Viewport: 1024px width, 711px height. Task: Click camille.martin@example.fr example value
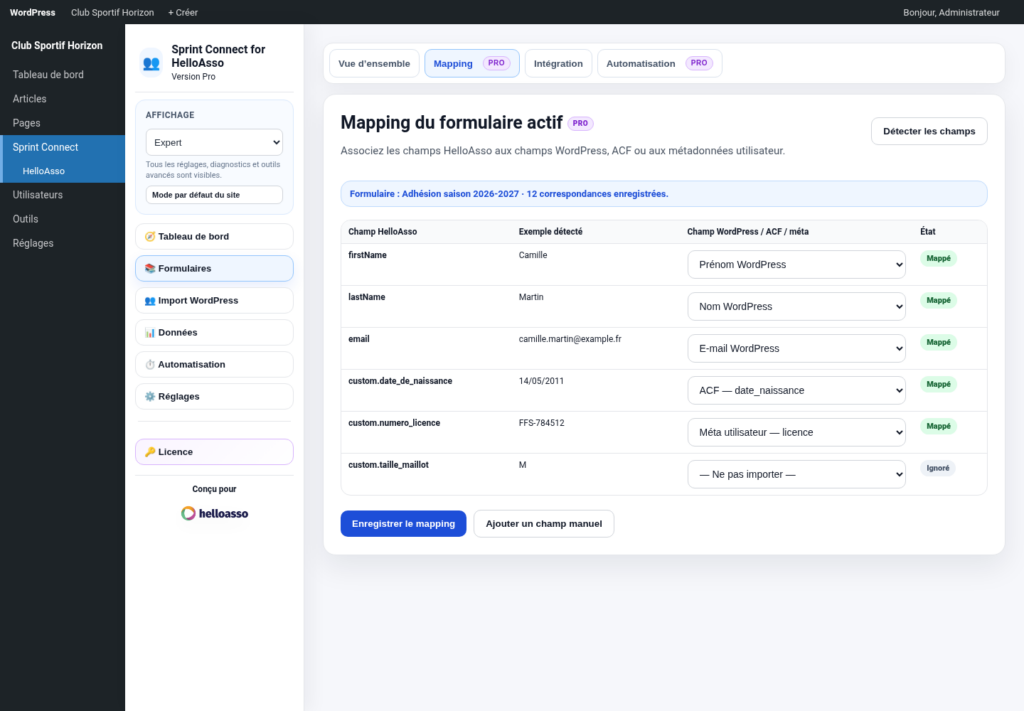point(570,339)
